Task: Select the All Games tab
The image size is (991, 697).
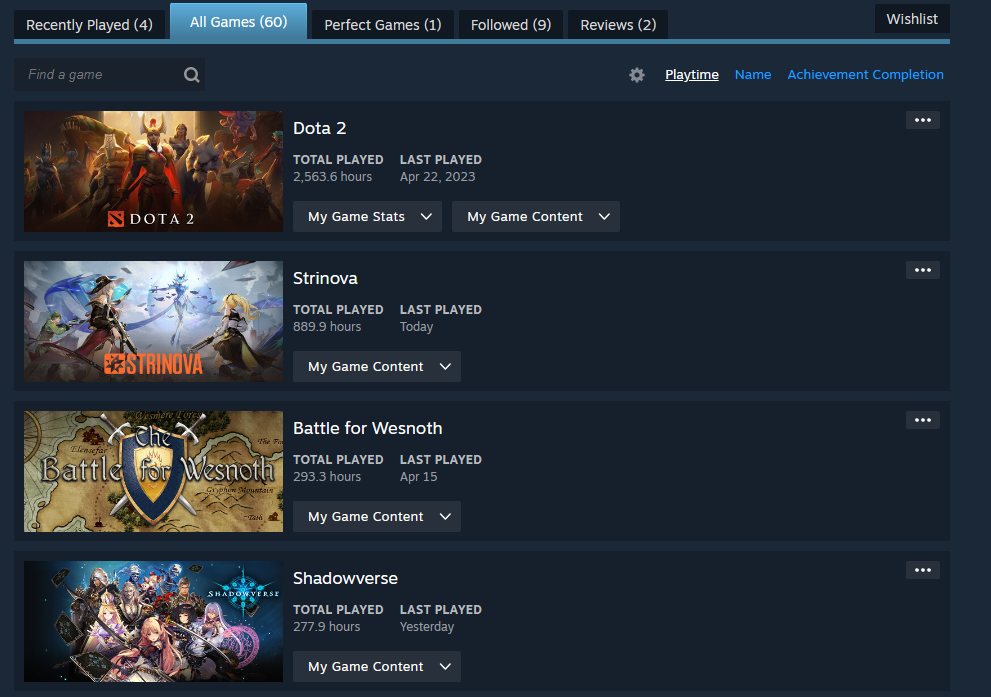Action: coord(238,22)
